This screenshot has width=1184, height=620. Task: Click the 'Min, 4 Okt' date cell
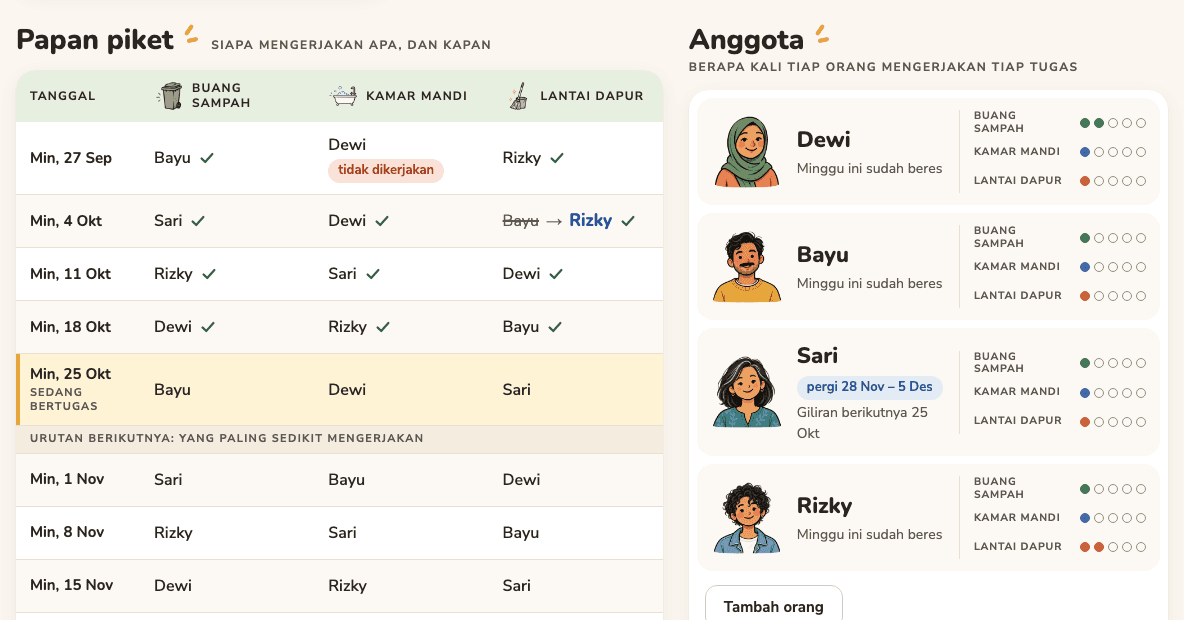tap(66, 221)
